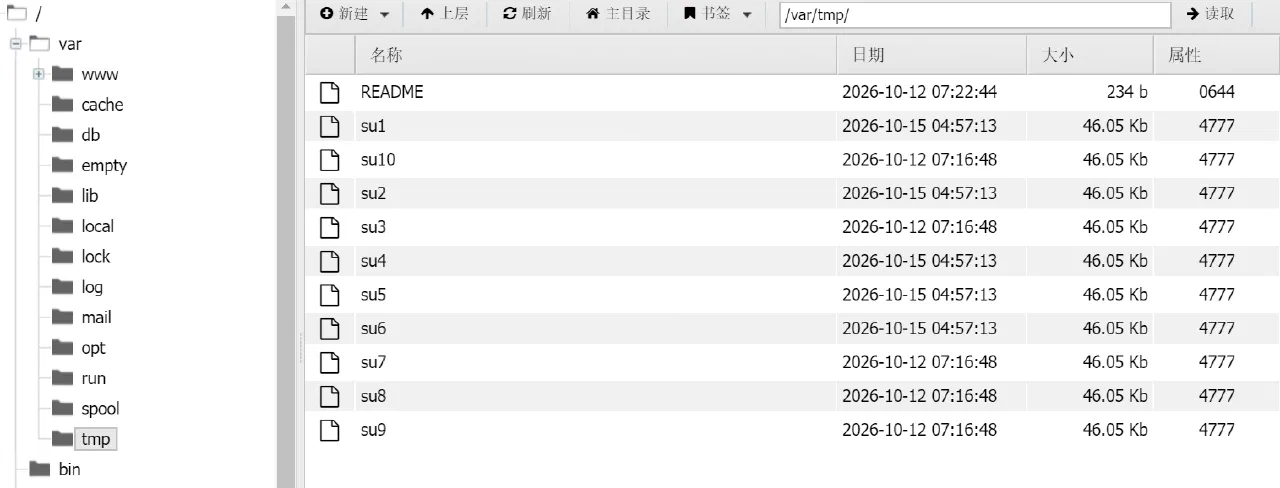Click the file icon for su4

coord(329,261)
